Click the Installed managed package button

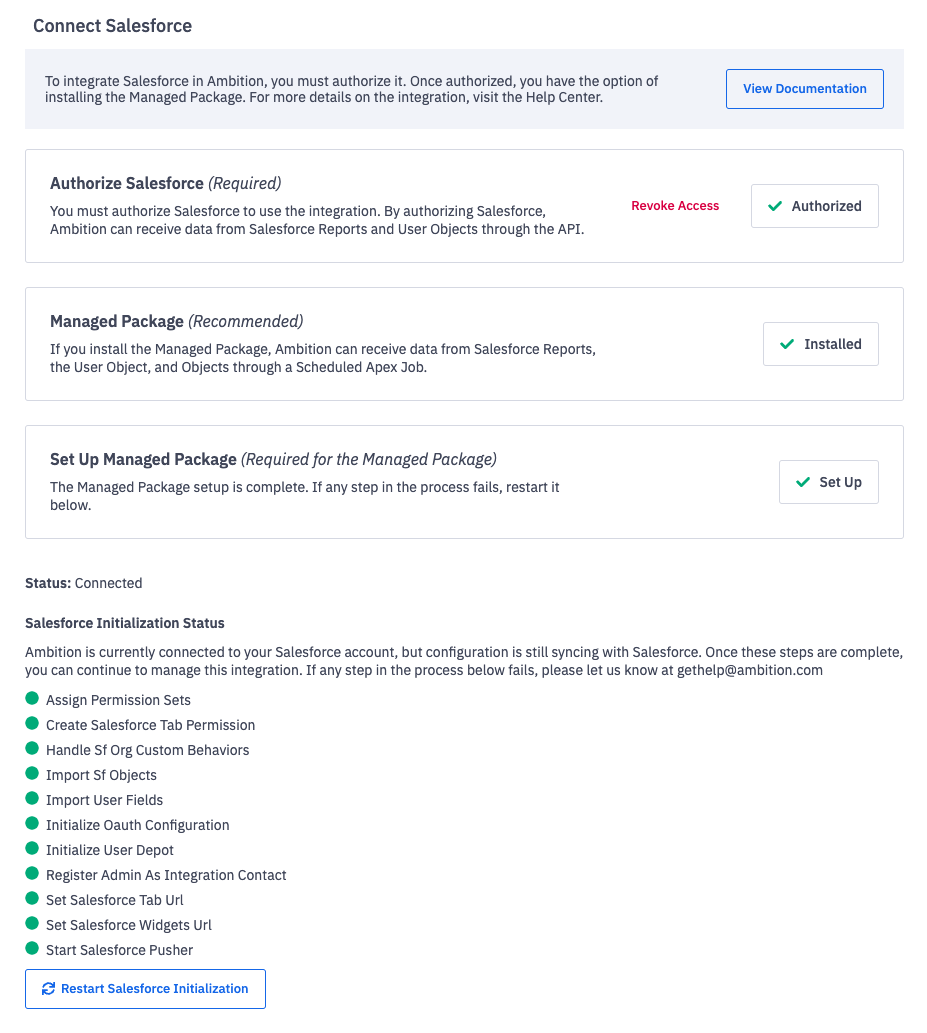pos(820,344)
